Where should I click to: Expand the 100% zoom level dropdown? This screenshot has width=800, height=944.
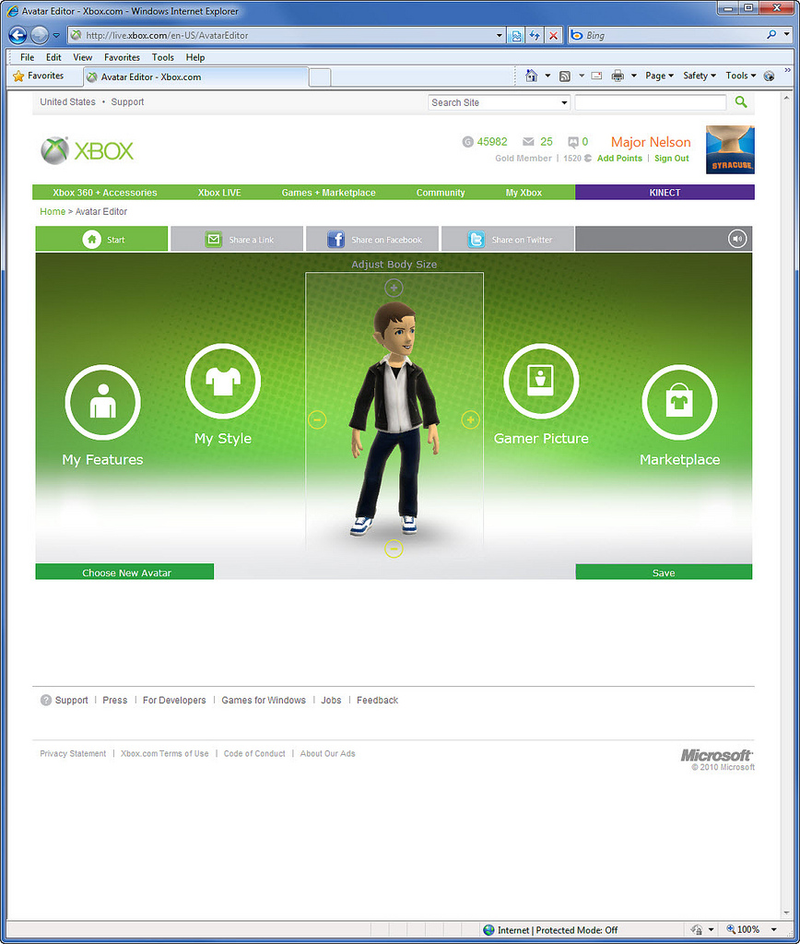tap(774, 930)
